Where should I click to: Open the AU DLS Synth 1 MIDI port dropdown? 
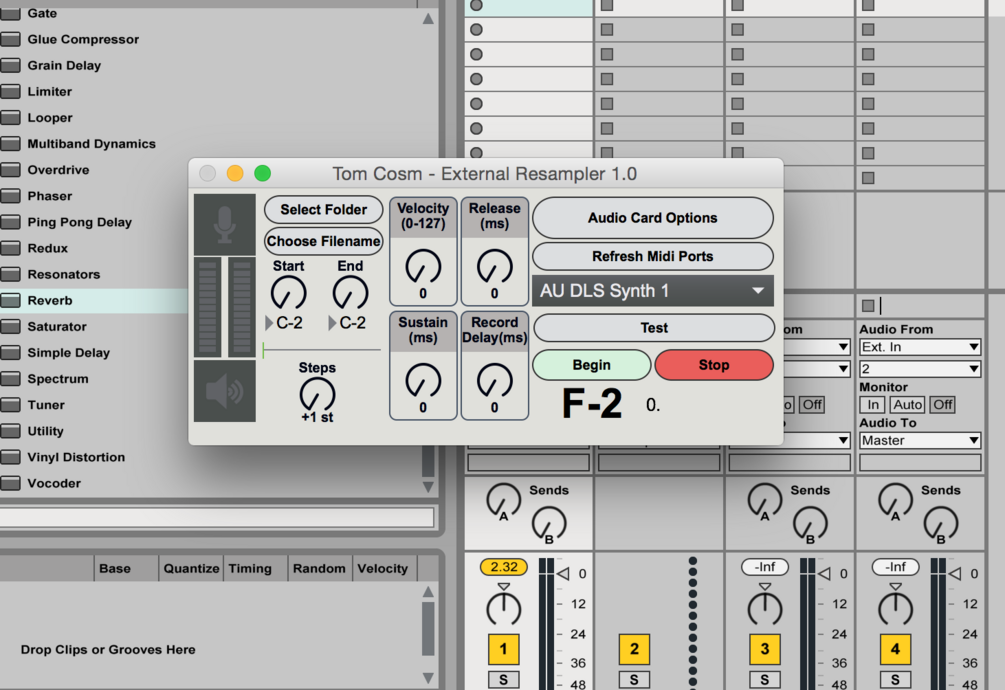[652, 291]
